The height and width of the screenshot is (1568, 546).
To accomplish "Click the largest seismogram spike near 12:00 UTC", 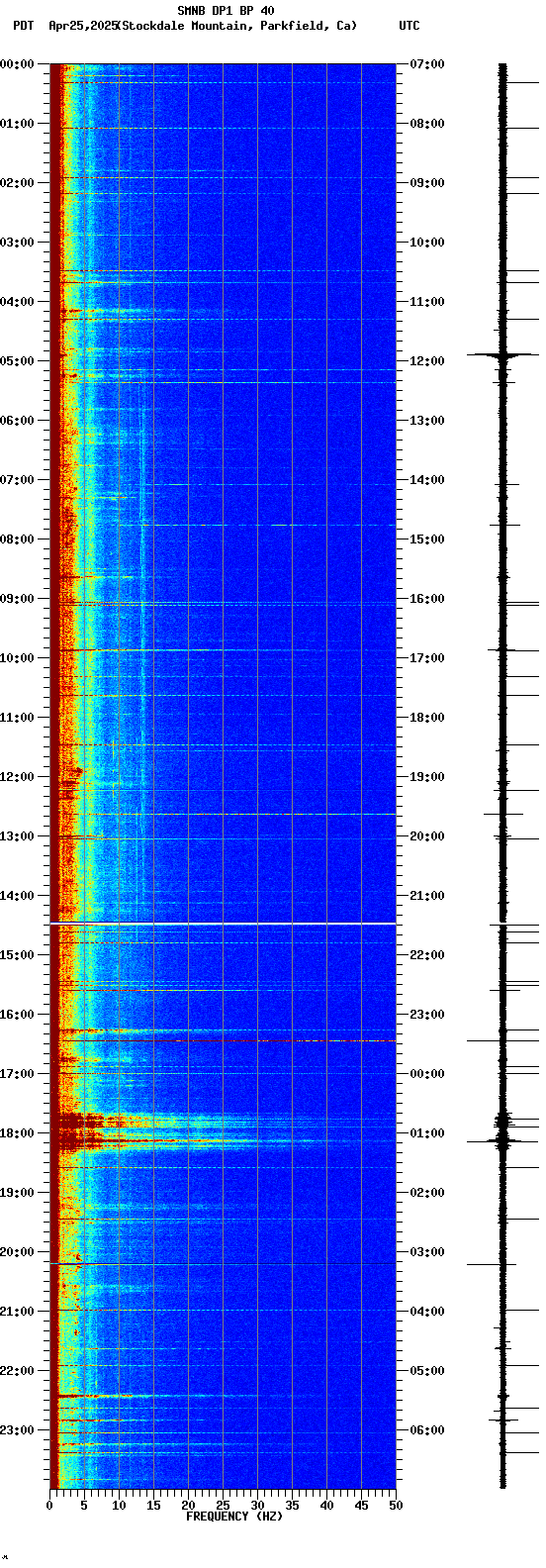I will [502, 353].
